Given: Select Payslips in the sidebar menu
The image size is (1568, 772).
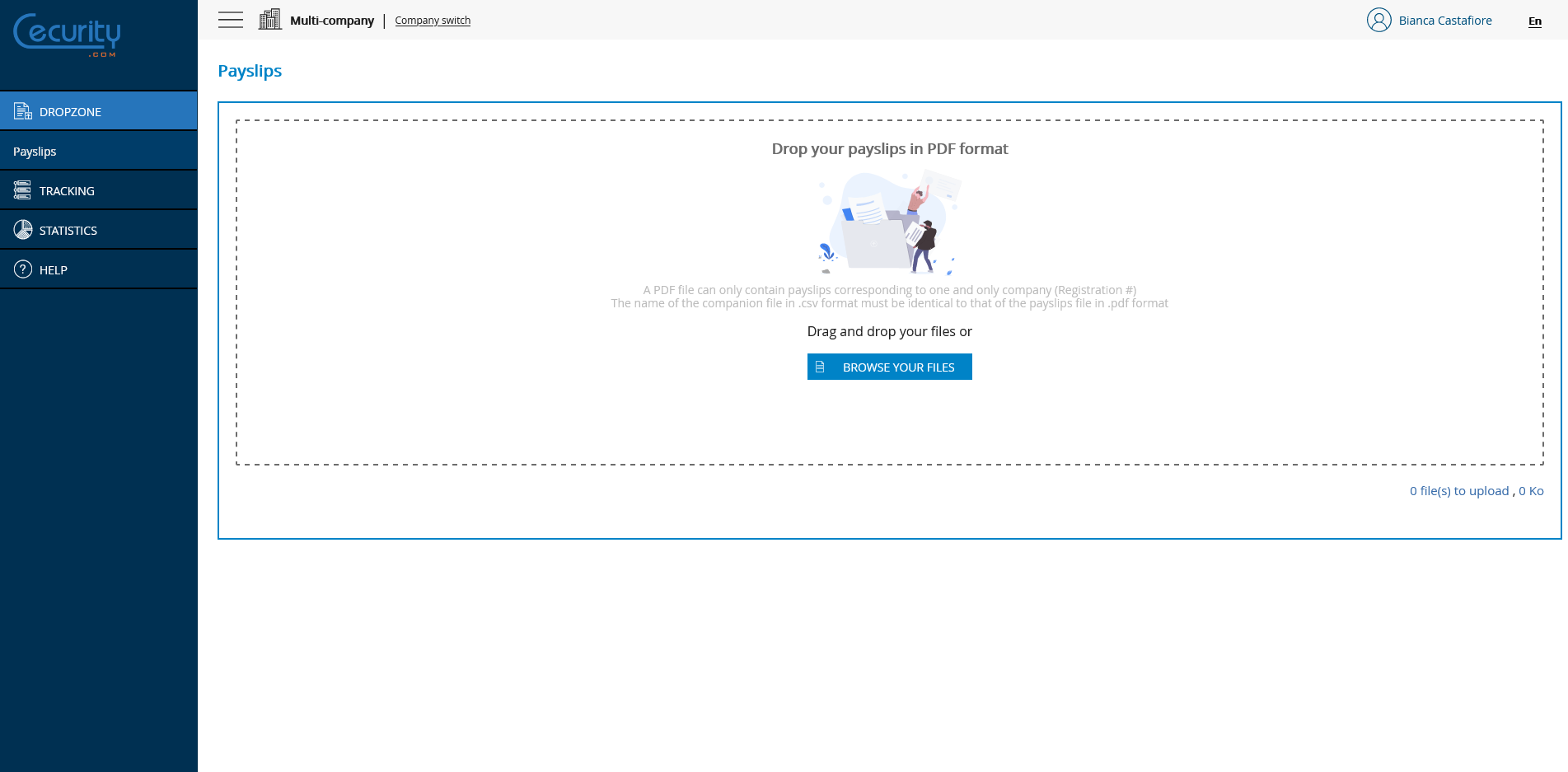Looking at the screenshot, I should (35, 151).
